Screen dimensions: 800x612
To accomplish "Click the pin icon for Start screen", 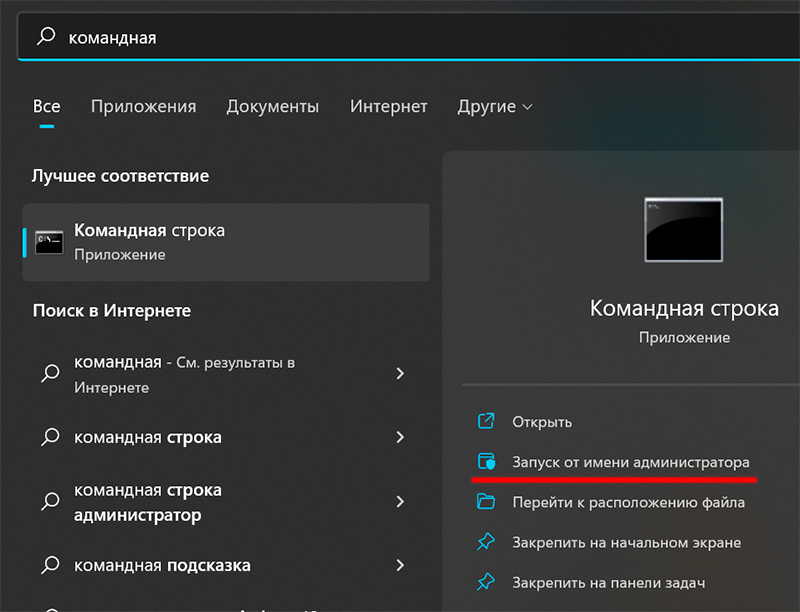I will 487,542.
